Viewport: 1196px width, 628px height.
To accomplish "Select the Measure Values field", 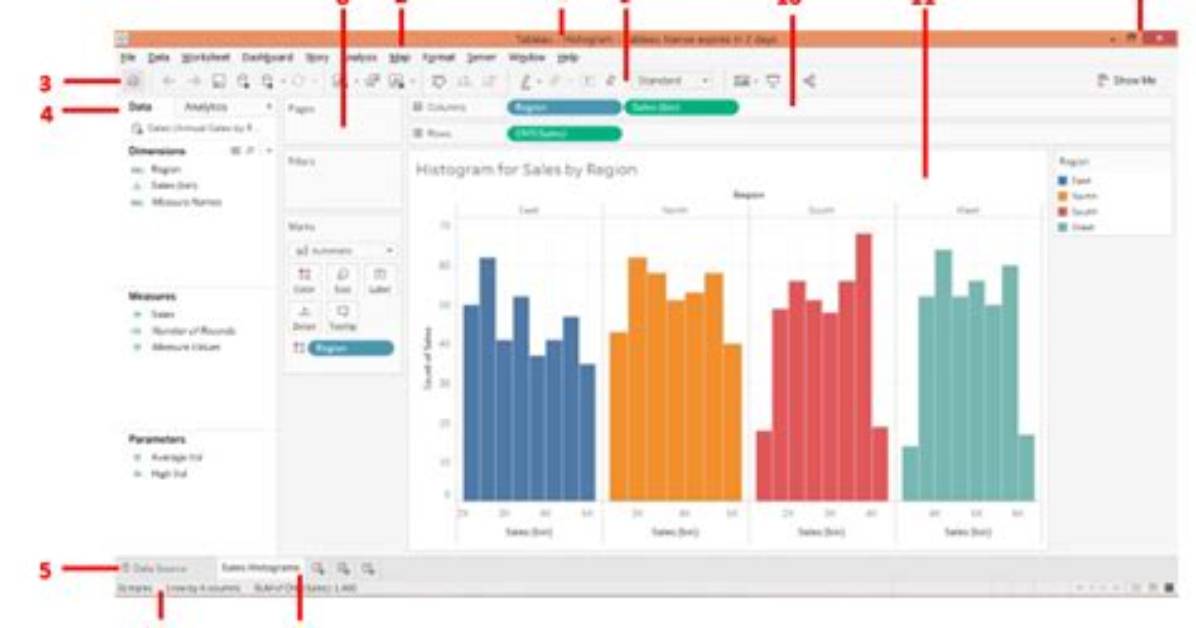I will pyautogui.click(x=185, y=347).
